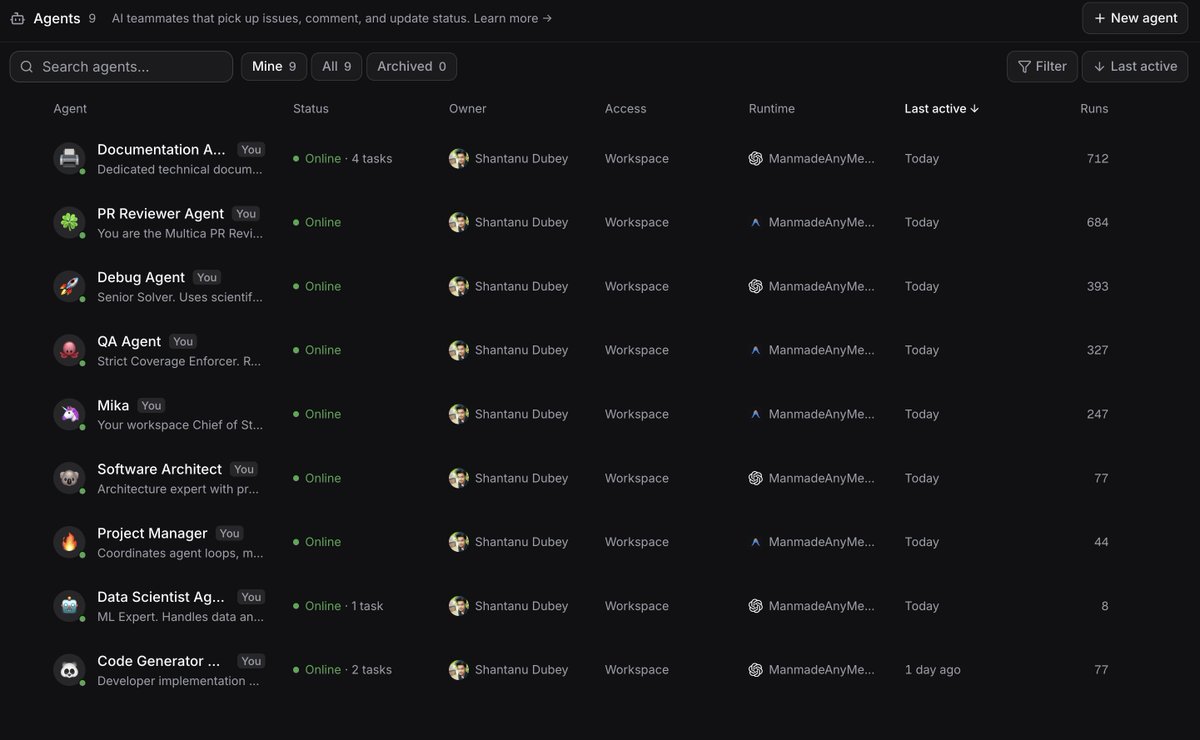Viewport: 1200px width, 740px height.
Task: Click the 712 runs value
Action: [1097, 158]
